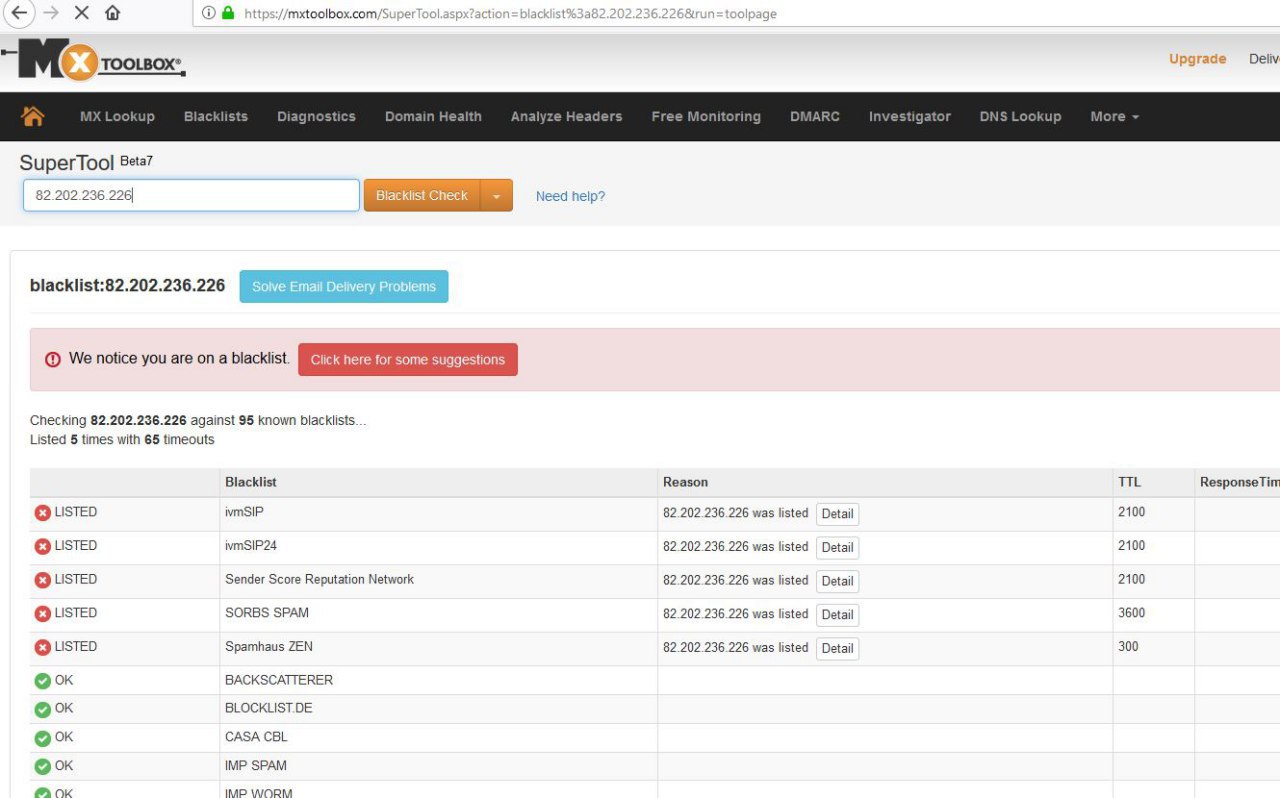
Task: Click the Sender Score Reputation Network name
Action: click(x=319, y=579)
